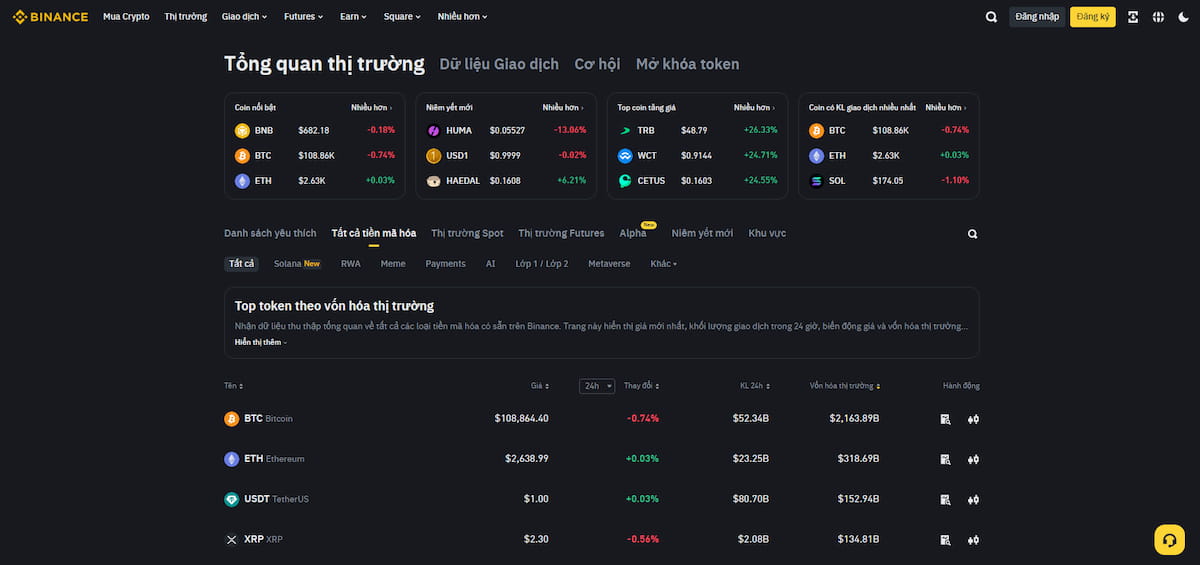Viewport: 1200px width, 565px height.
Task: Open the app download QR icon
Action: [x=1133, y=17]
